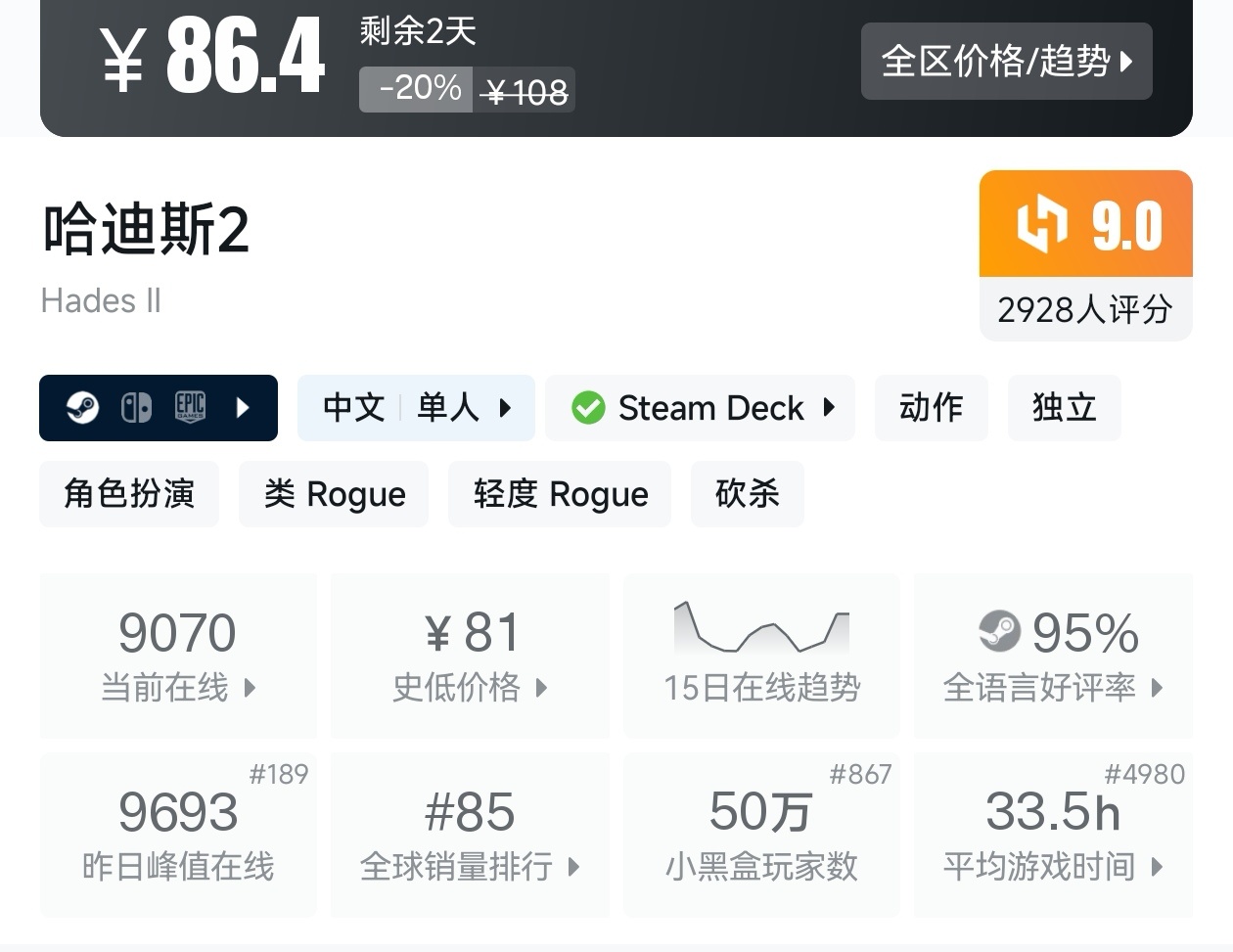This screenshot has width=1233, height=952.
Task: Open the 当前在线 9070 stat card
Action: (x=178, y=656)
